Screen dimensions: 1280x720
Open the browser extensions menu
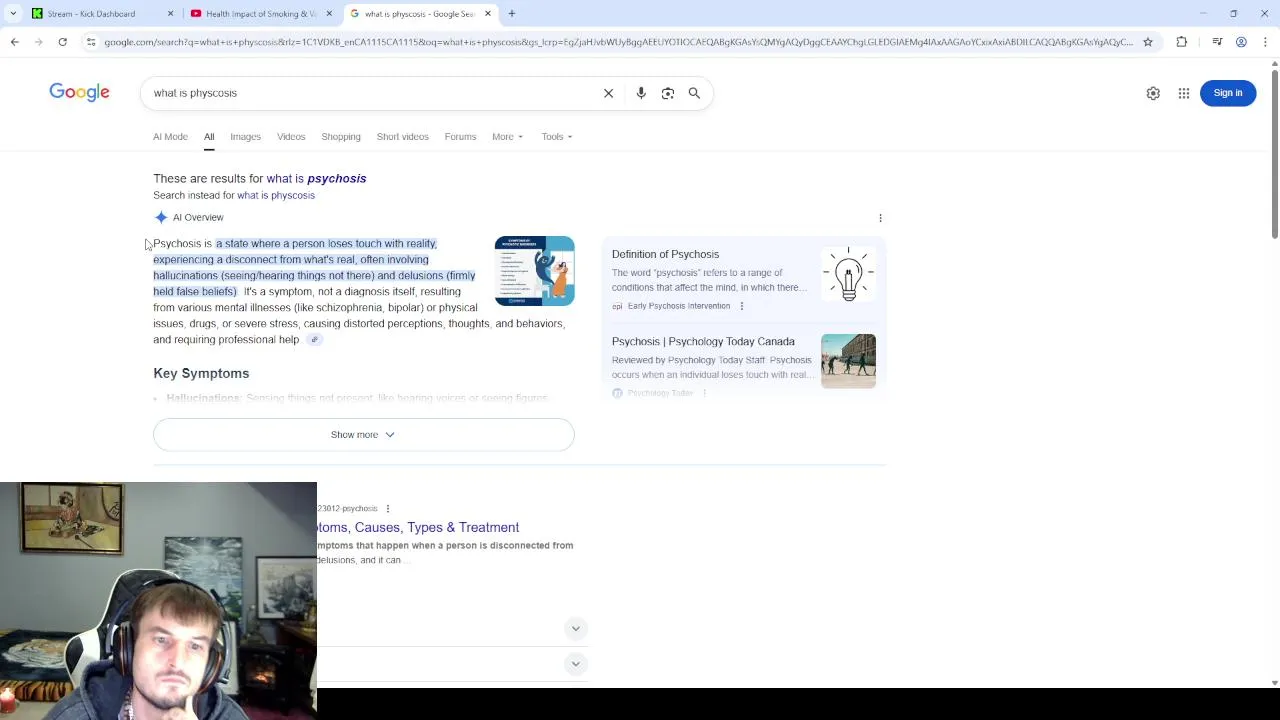[x=1182, y=42]
